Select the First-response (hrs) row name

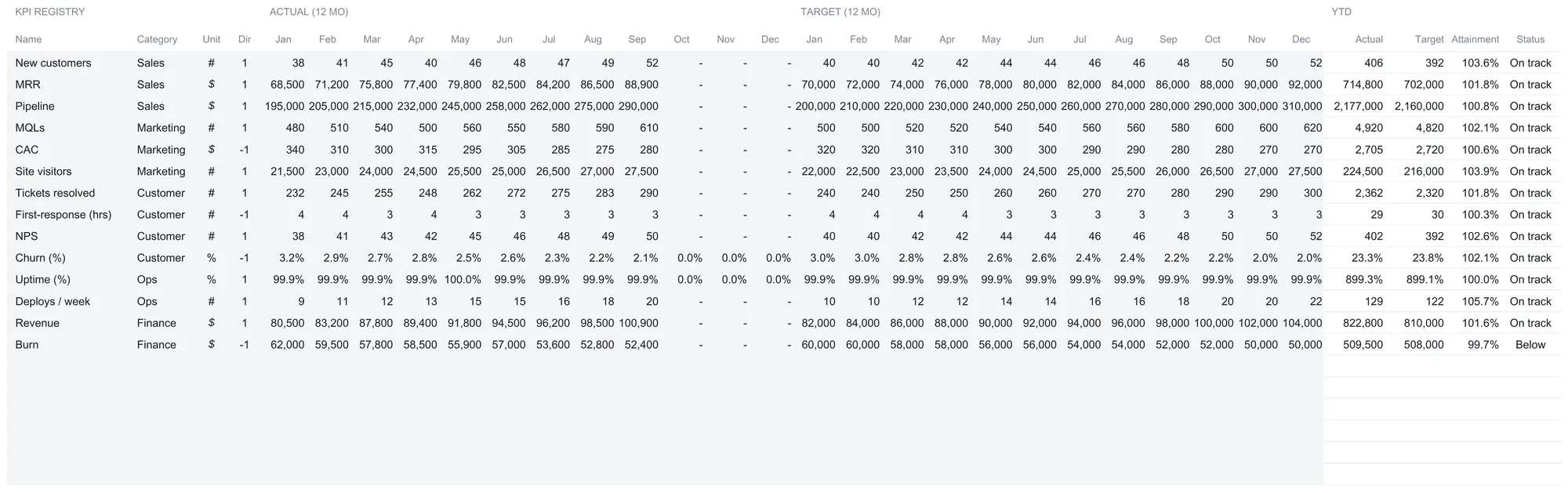tap(64, 215)
